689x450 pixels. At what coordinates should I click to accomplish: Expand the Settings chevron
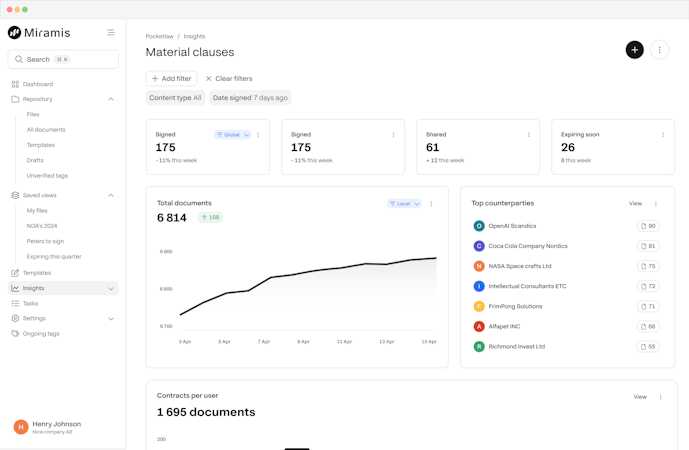pos(111,319)
